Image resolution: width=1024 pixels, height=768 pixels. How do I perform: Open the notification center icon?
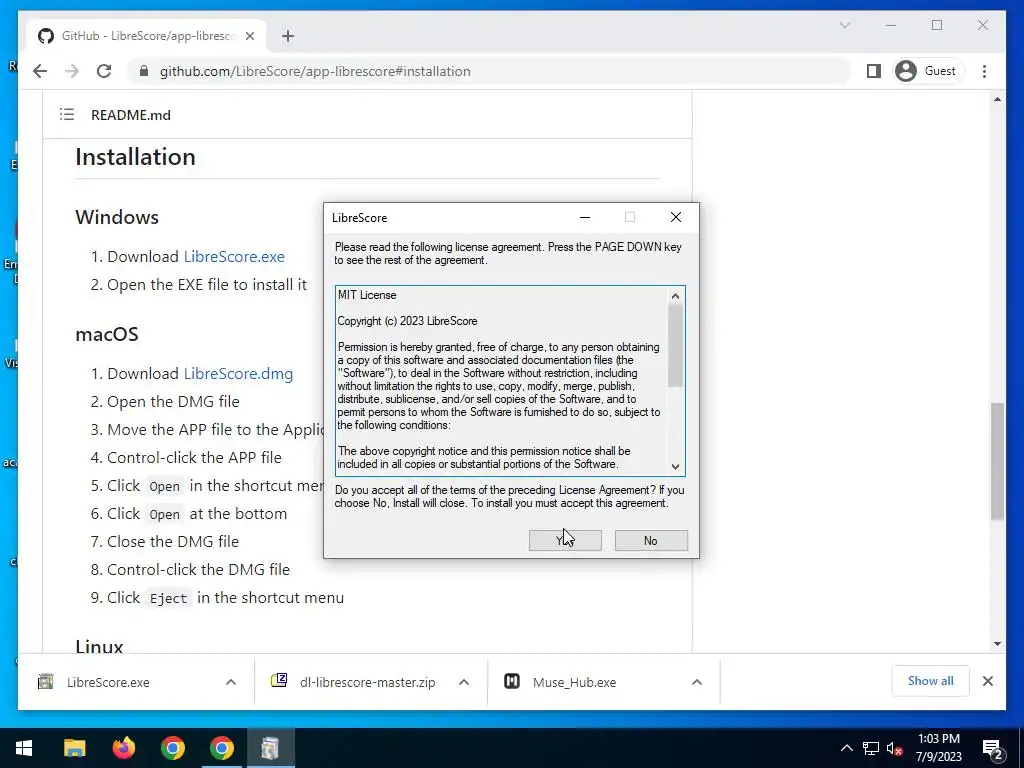993,750
